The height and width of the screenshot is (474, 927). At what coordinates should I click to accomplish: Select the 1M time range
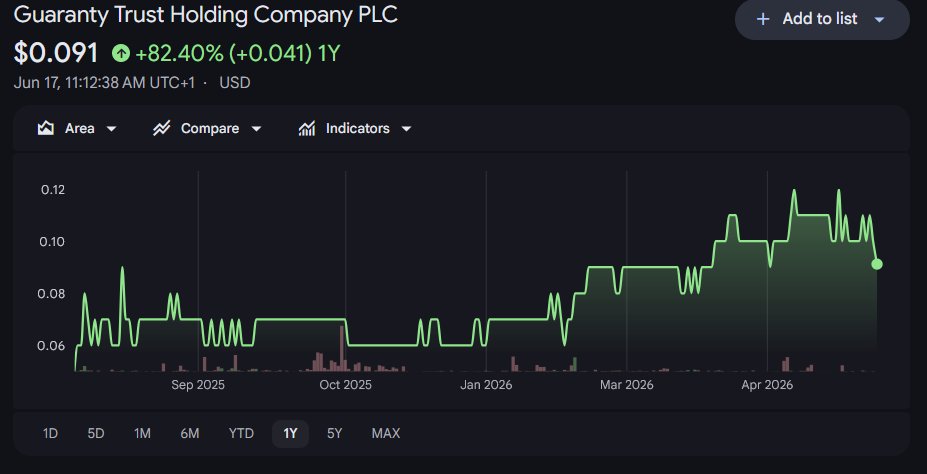click(x=142, y=434)
